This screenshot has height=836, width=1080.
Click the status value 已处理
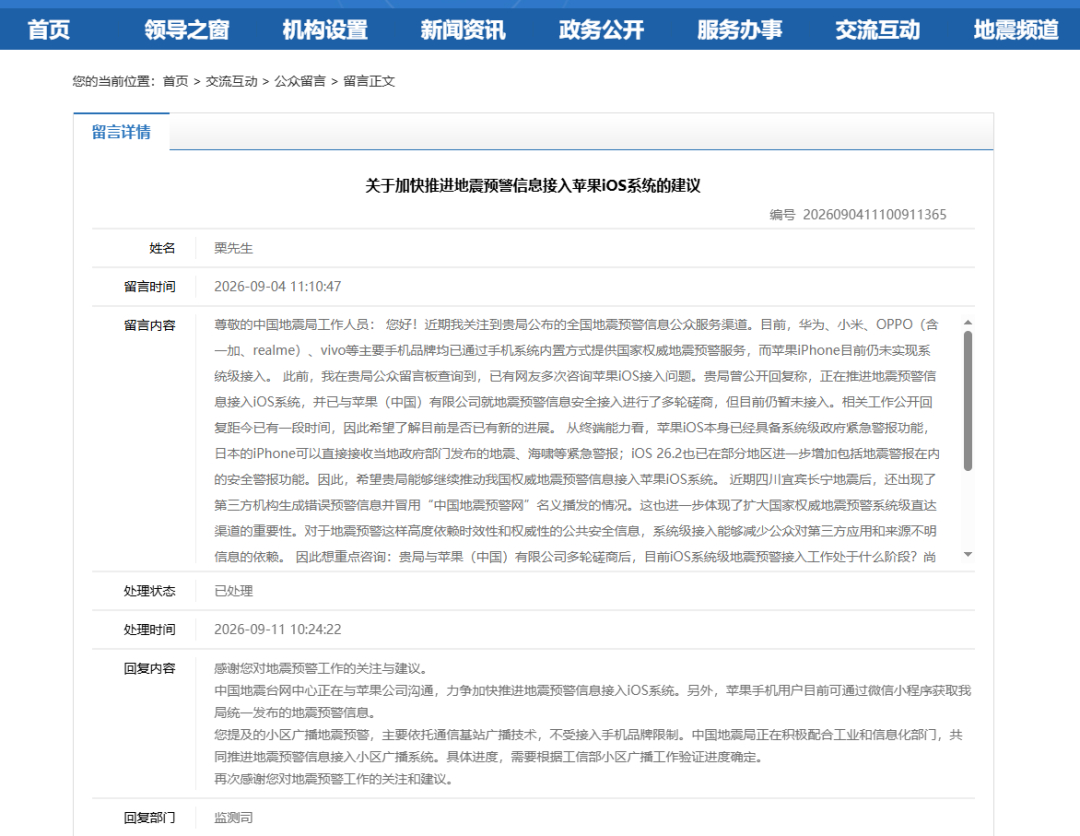pyautogui.click(x=233, y=591)
